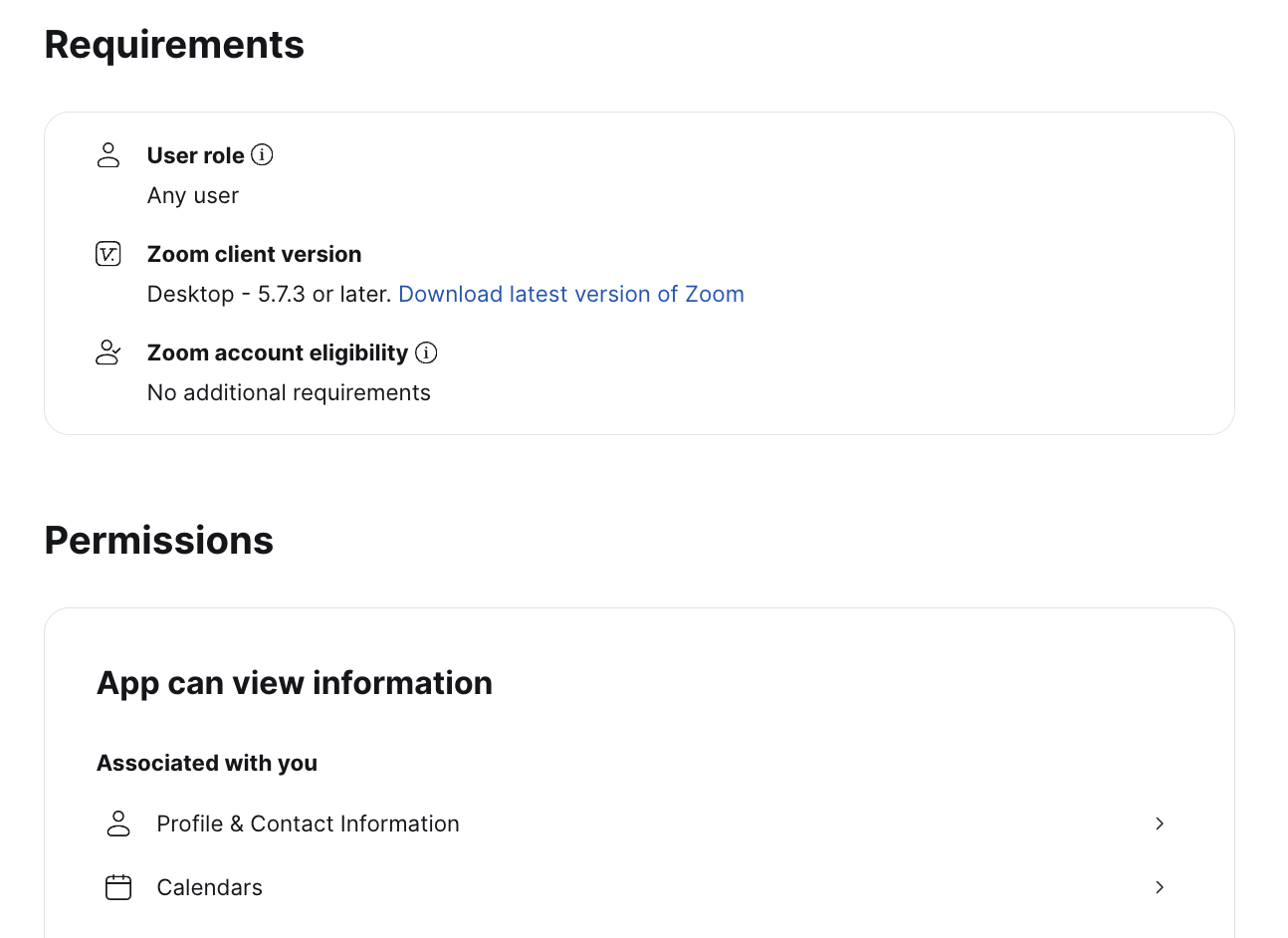Screen dimensions: 1288x938
Task: Click the Requirements section heading
Action: coord(175,45)
